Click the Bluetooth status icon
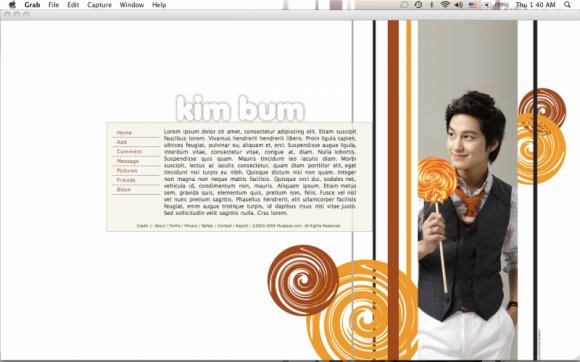This screenshot has height=362, width=580. click(x=431, y=5)
